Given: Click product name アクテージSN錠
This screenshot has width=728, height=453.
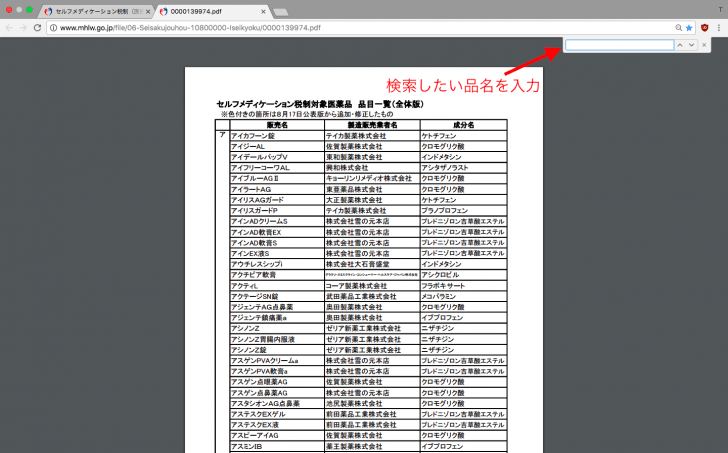Looking at the screenshot, I should [x=255, y=297].
